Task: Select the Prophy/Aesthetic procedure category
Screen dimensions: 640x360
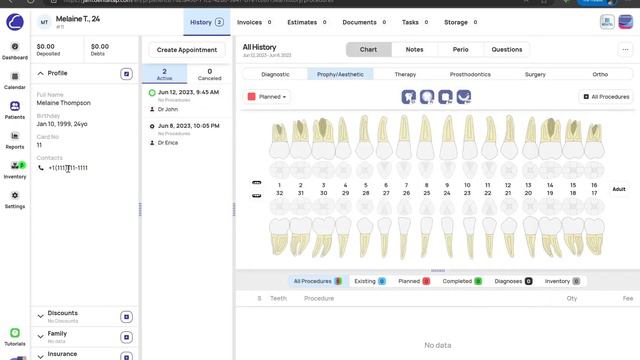Action: point(340,74)
